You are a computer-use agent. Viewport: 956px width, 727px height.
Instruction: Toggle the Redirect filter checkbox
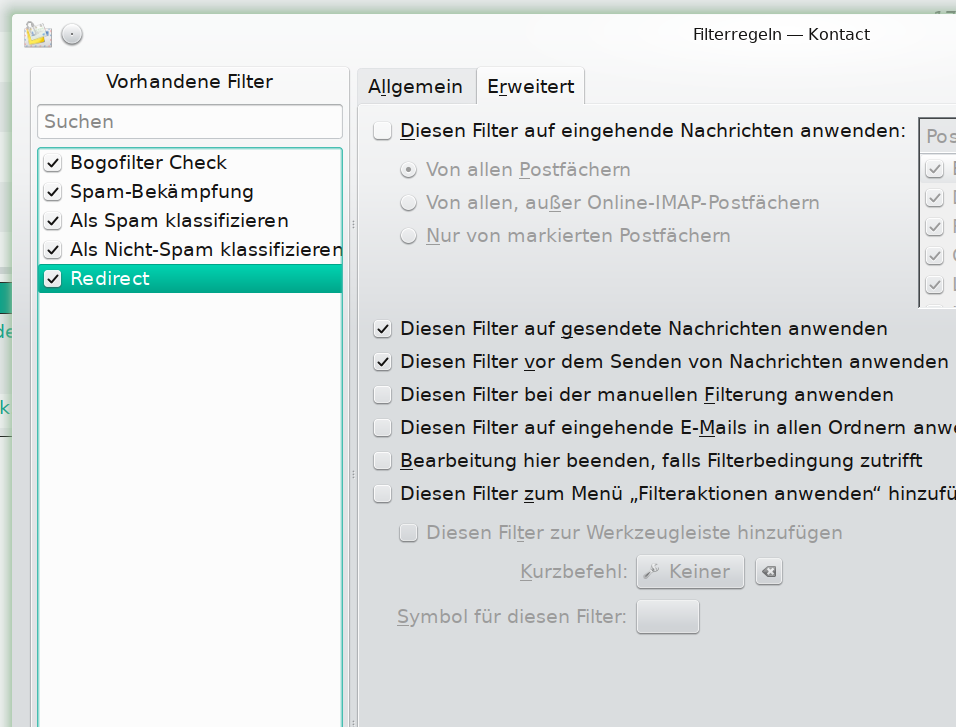pos(53,279)
